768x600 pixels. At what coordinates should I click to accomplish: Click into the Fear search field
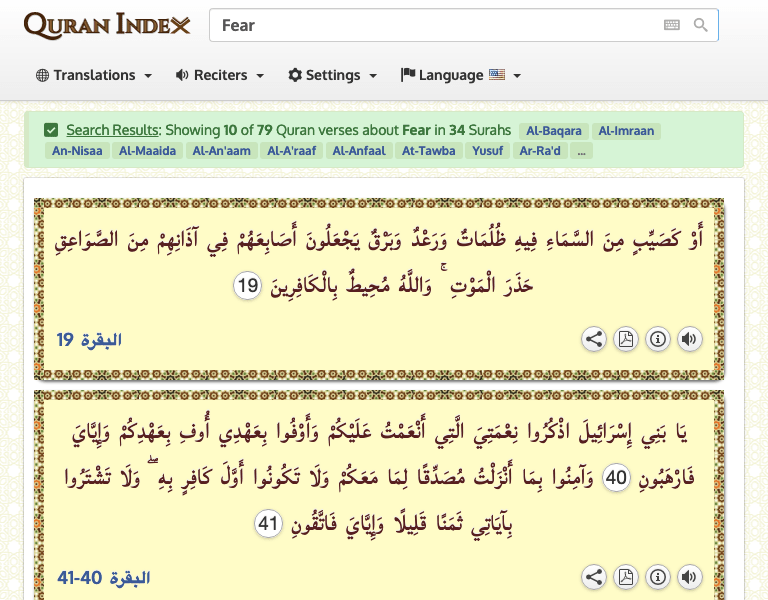coord(430,25)
